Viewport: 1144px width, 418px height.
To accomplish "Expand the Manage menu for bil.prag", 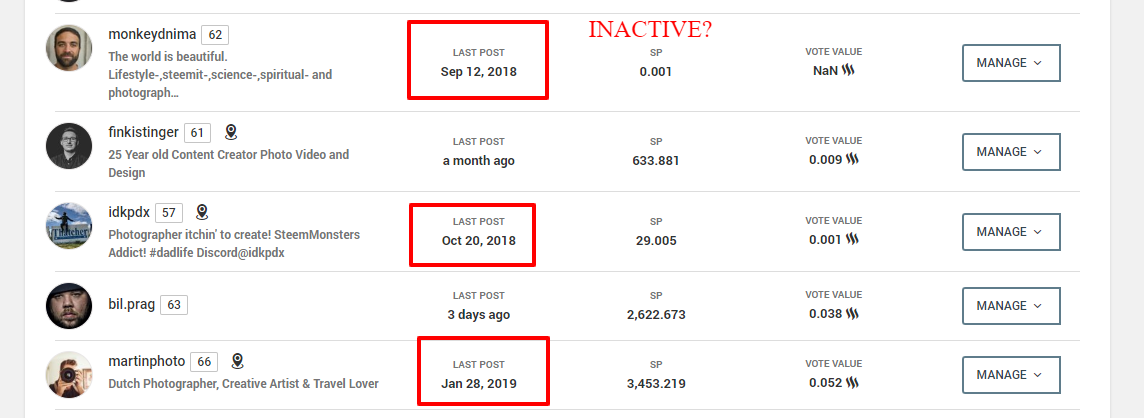I will (1010, 306).
